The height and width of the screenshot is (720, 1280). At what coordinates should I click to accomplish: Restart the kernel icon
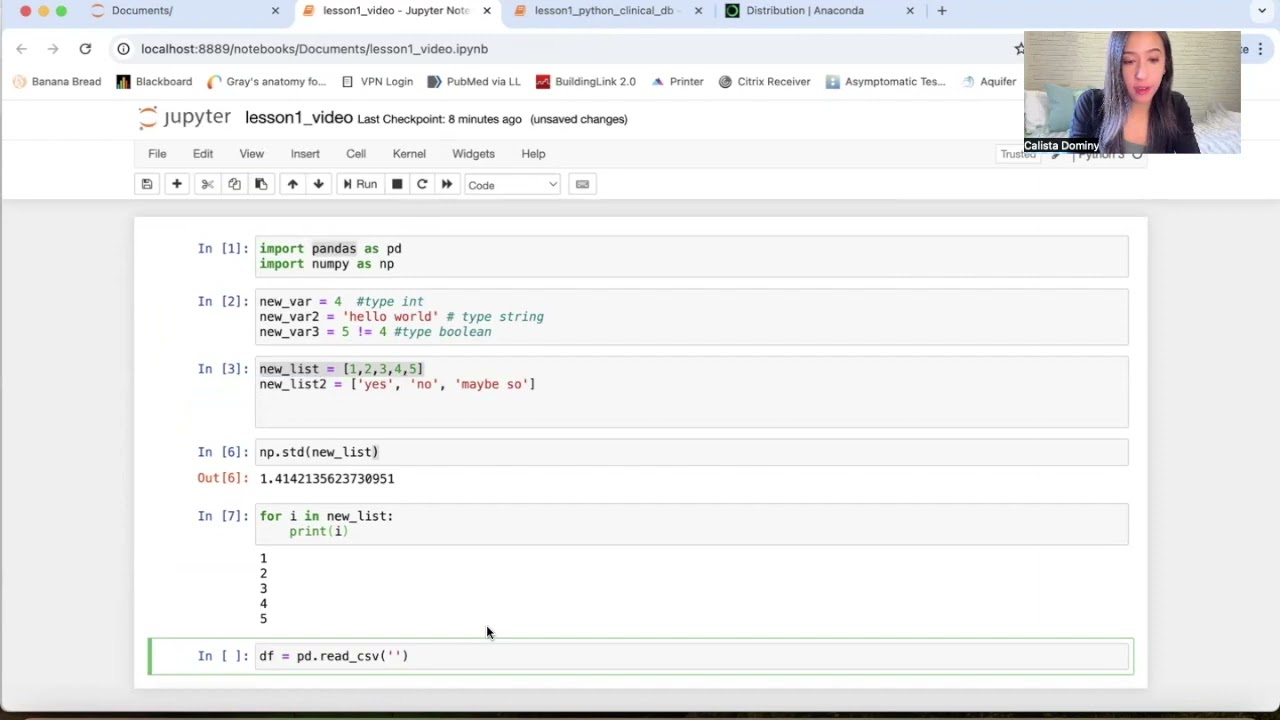[x=422, y=184]
